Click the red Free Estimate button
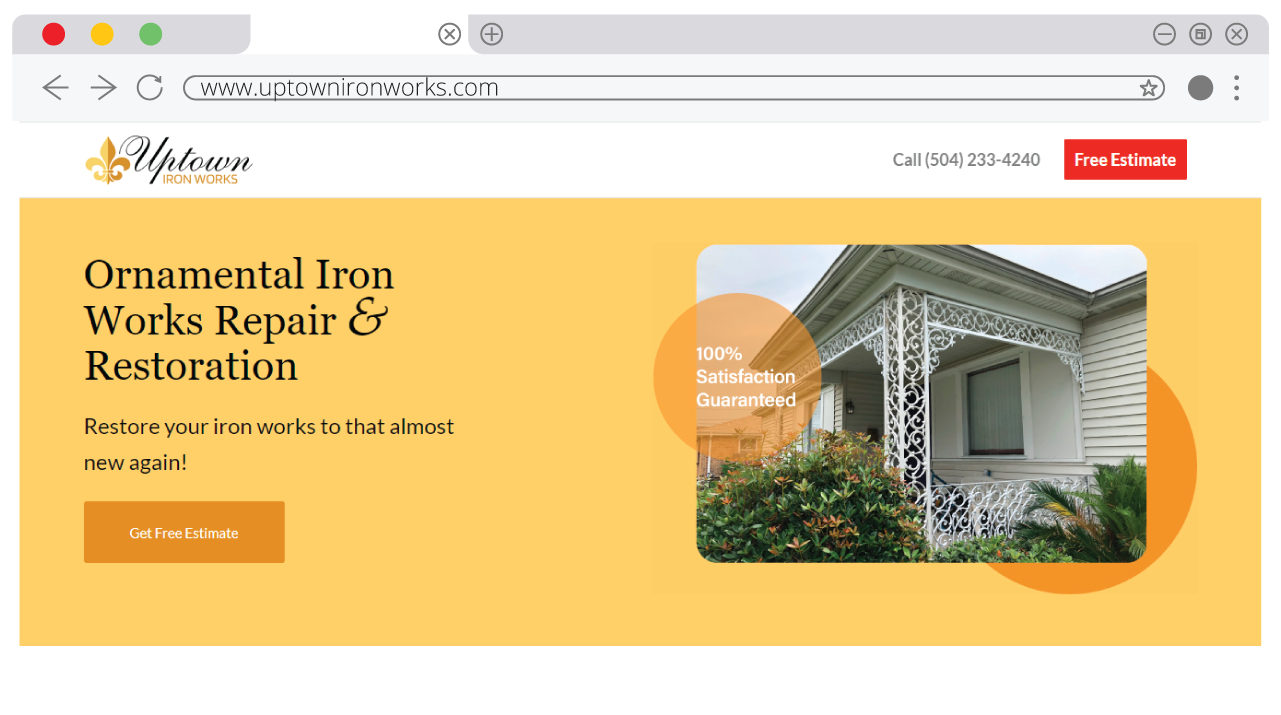This screenshot has width=1281, height=715. [x=1125, y=160]
